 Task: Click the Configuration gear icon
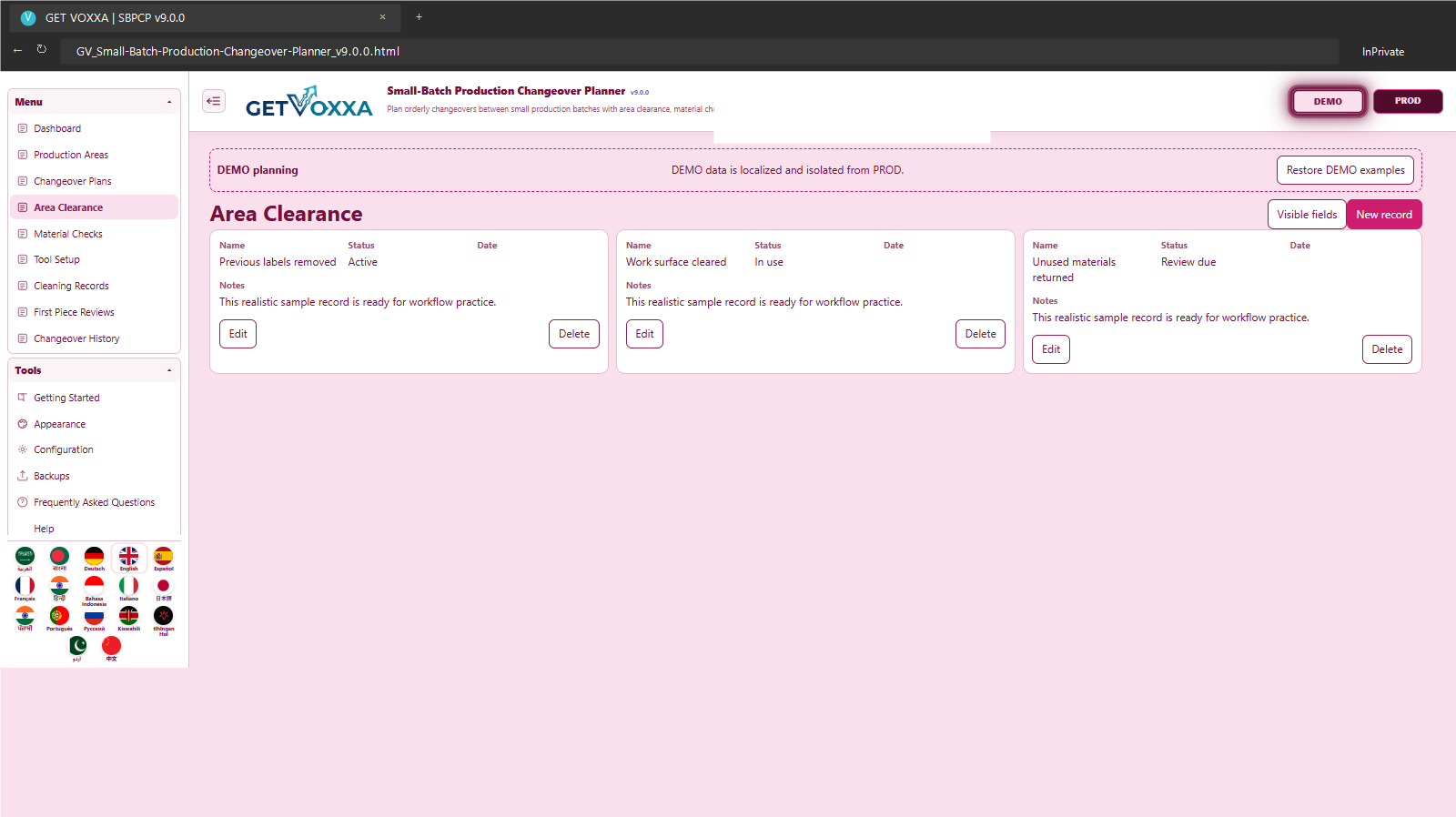pos(23,449)
